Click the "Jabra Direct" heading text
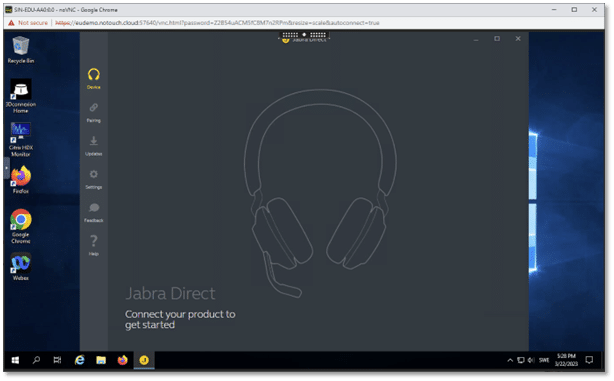 (170, 294)
